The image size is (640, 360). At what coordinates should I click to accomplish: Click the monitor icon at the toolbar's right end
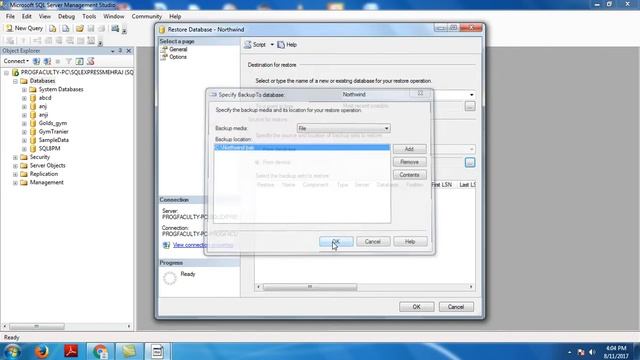point(115,28)
